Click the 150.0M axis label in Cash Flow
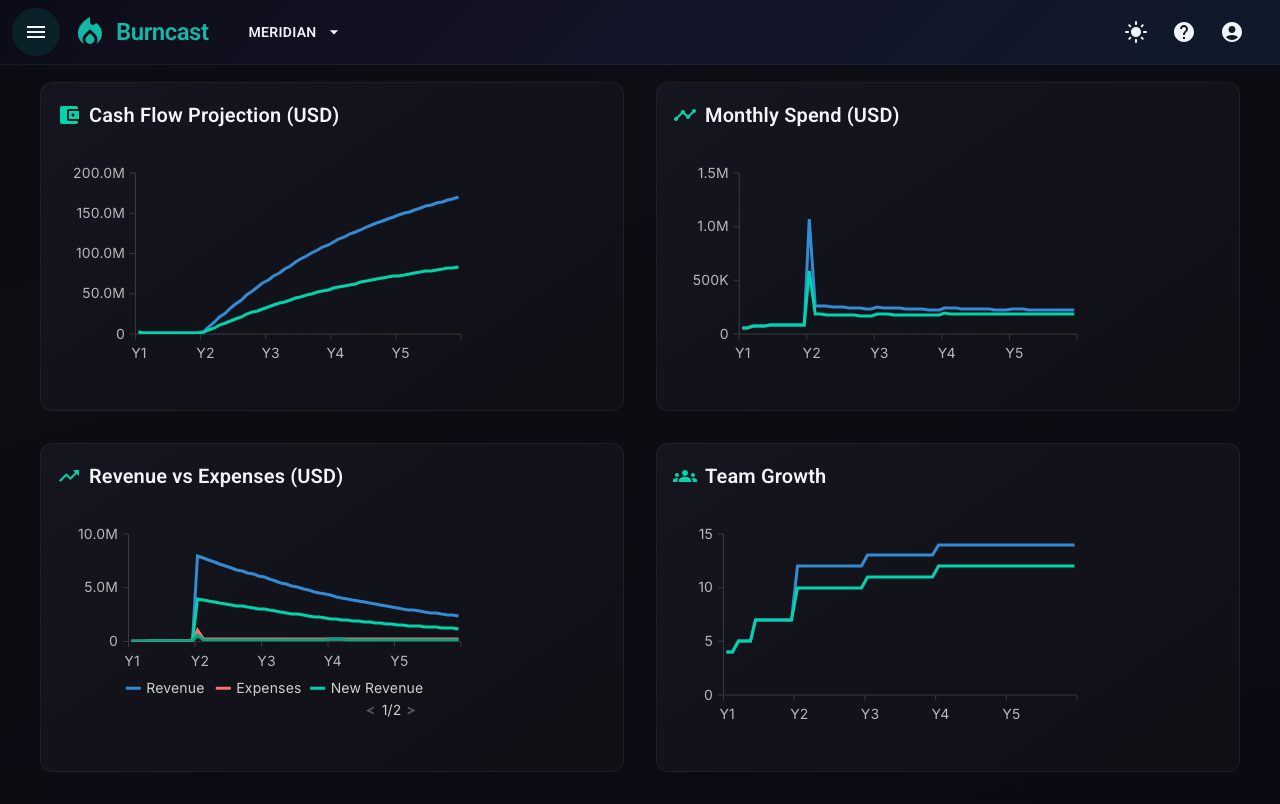Image resolution: width=1280 pixels, height=804 pixels. (x=99, y=213)
